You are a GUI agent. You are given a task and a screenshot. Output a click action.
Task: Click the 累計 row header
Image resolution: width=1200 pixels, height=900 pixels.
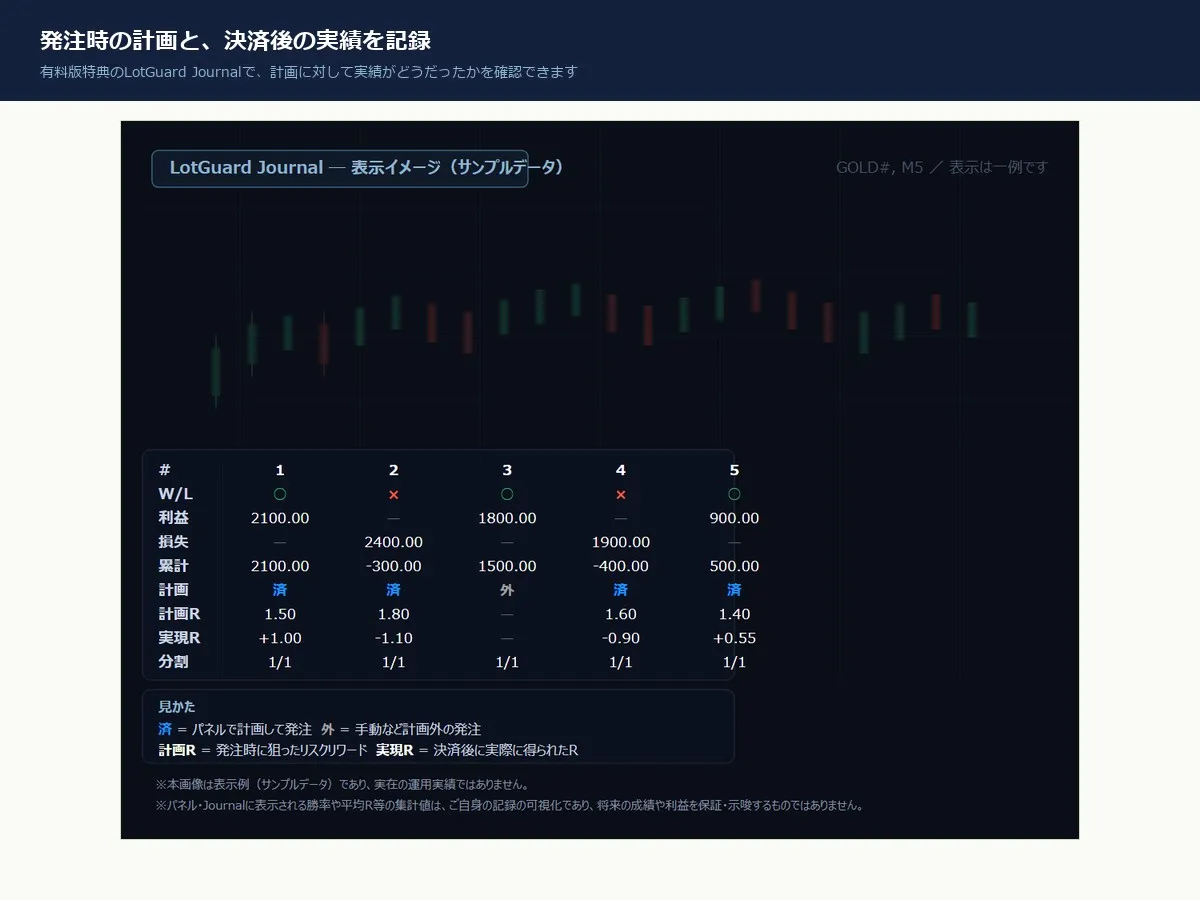[173, 566]
